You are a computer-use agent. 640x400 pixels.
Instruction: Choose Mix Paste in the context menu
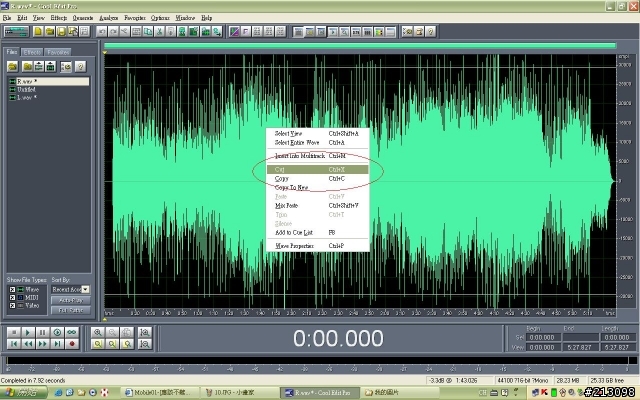(318, 205)
